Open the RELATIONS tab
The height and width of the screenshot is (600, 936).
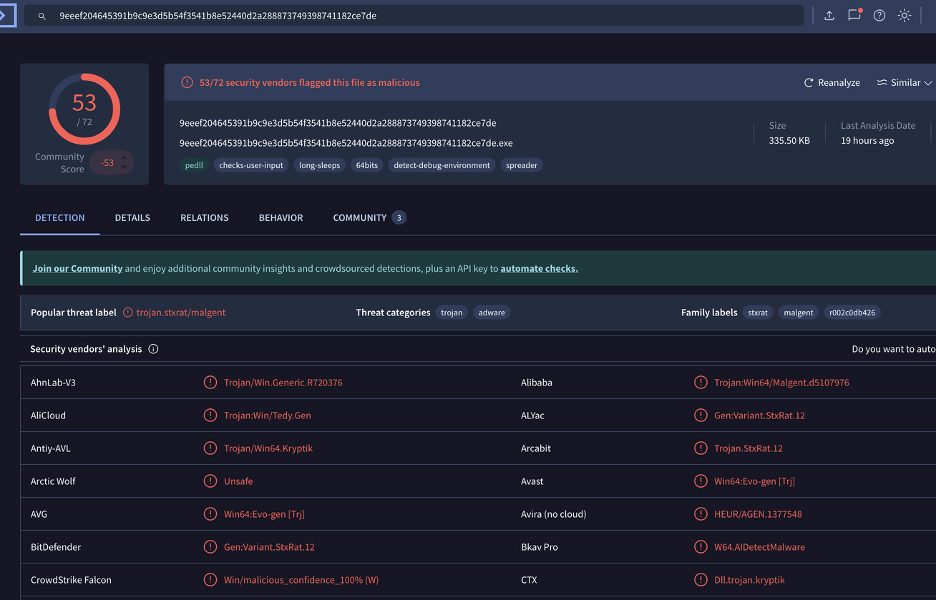point(204,218)
